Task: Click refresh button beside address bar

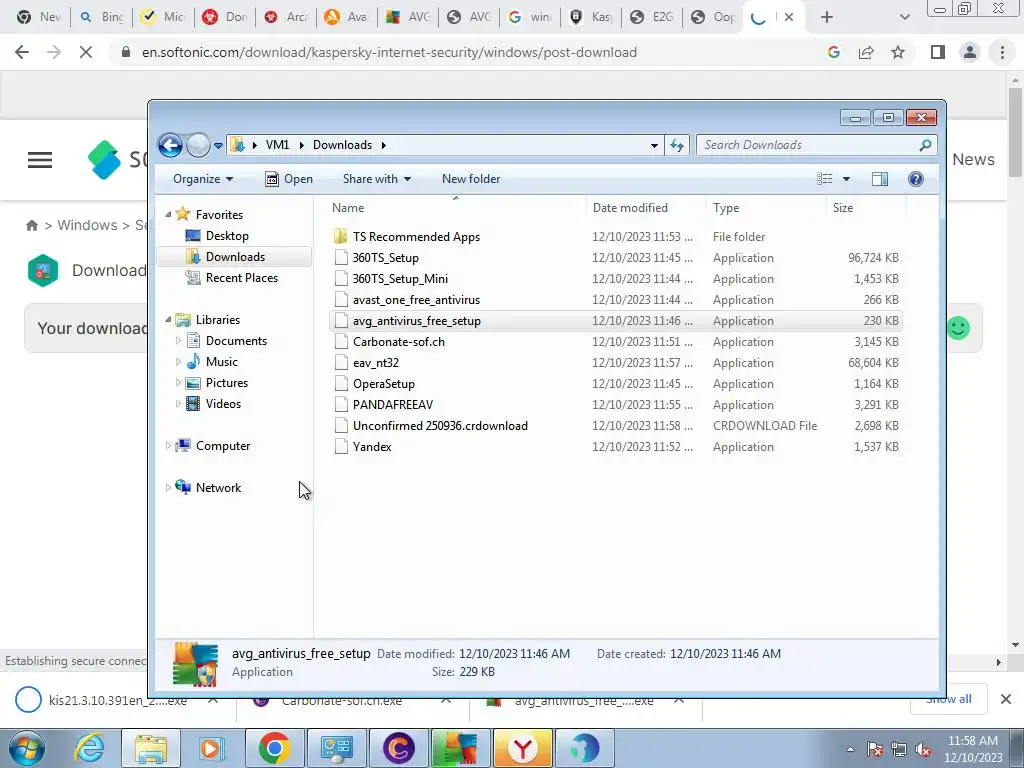Action: point(677,145)
